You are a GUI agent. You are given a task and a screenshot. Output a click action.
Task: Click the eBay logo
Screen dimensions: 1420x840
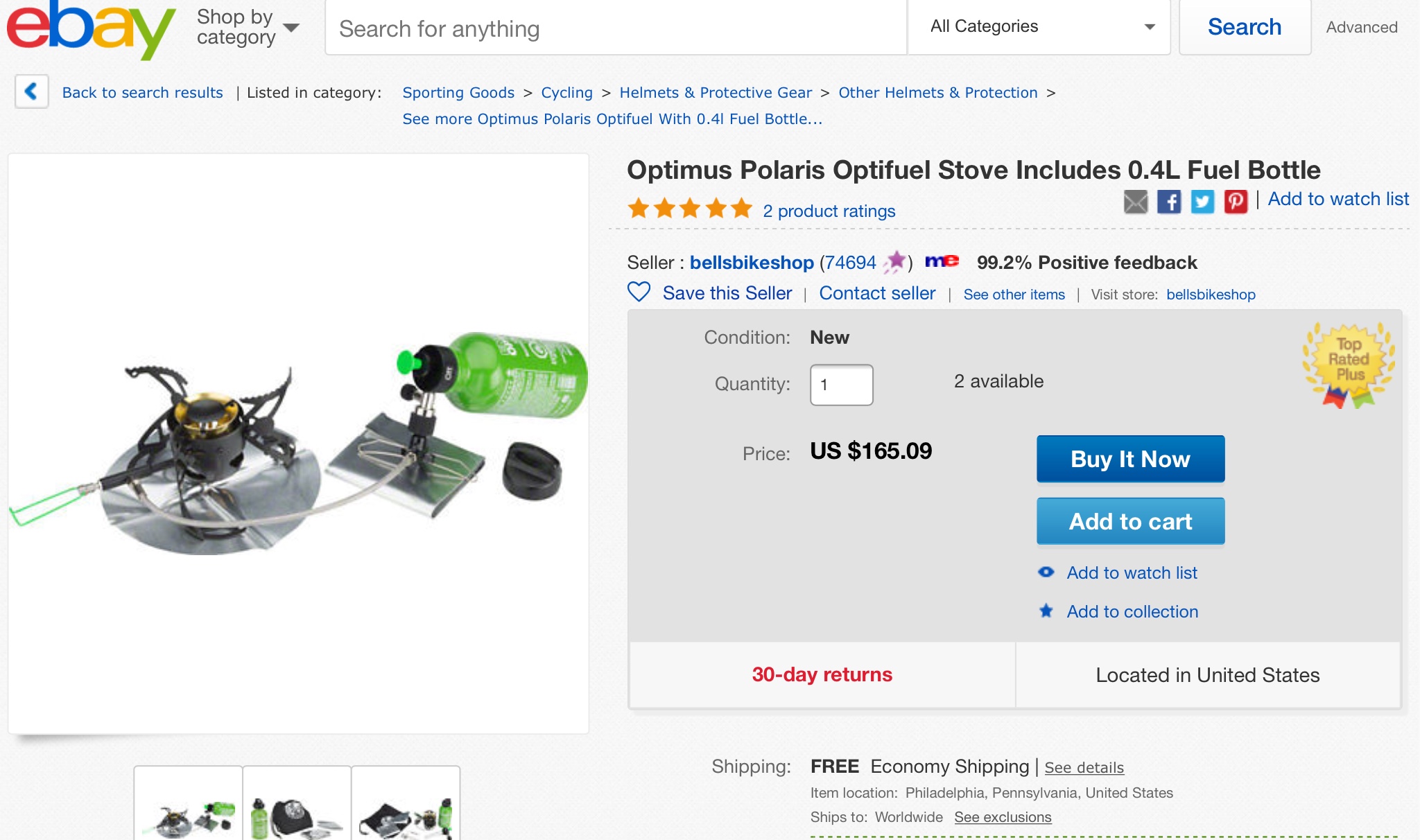tap(90, 29)
